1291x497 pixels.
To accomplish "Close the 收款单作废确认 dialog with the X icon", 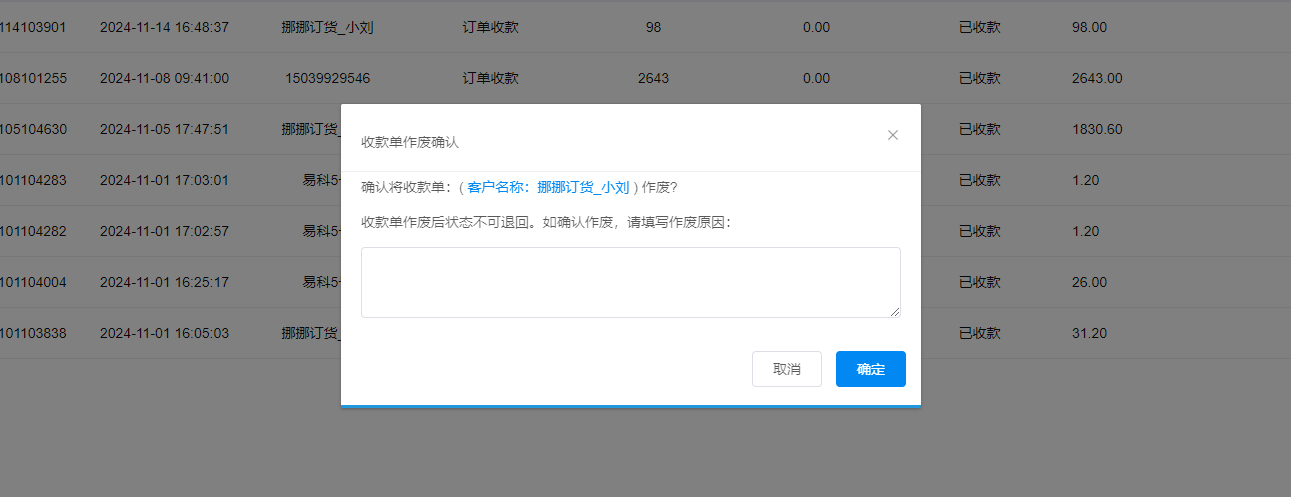I will point(893,135).
